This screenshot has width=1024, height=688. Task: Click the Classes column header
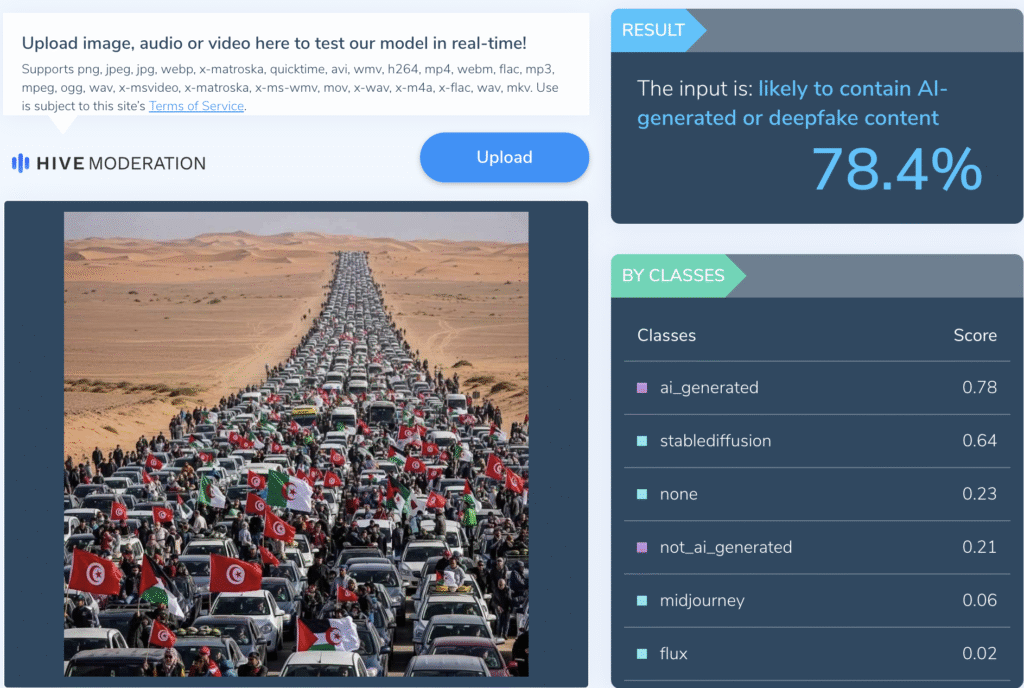tap(666, 336)
